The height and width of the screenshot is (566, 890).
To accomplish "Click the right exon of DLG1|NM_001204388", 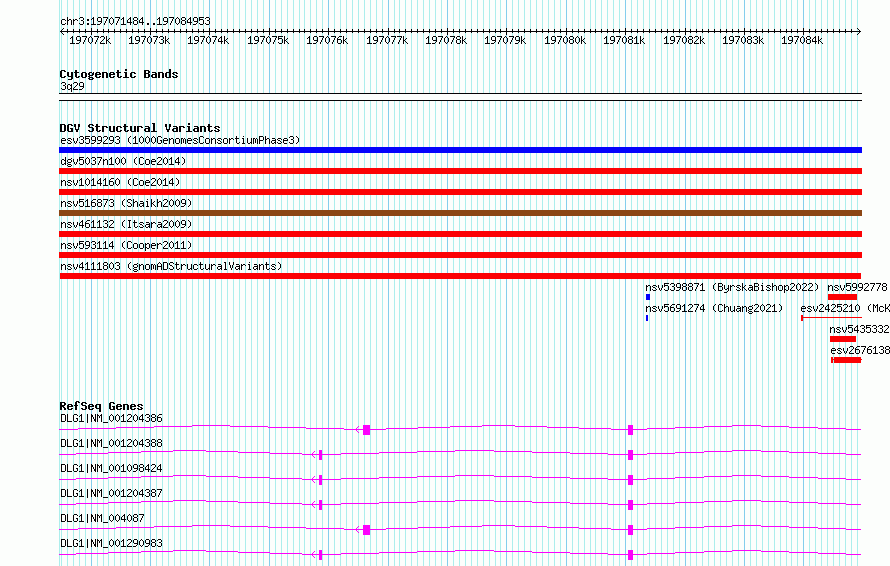I will [x=630, y=455].
